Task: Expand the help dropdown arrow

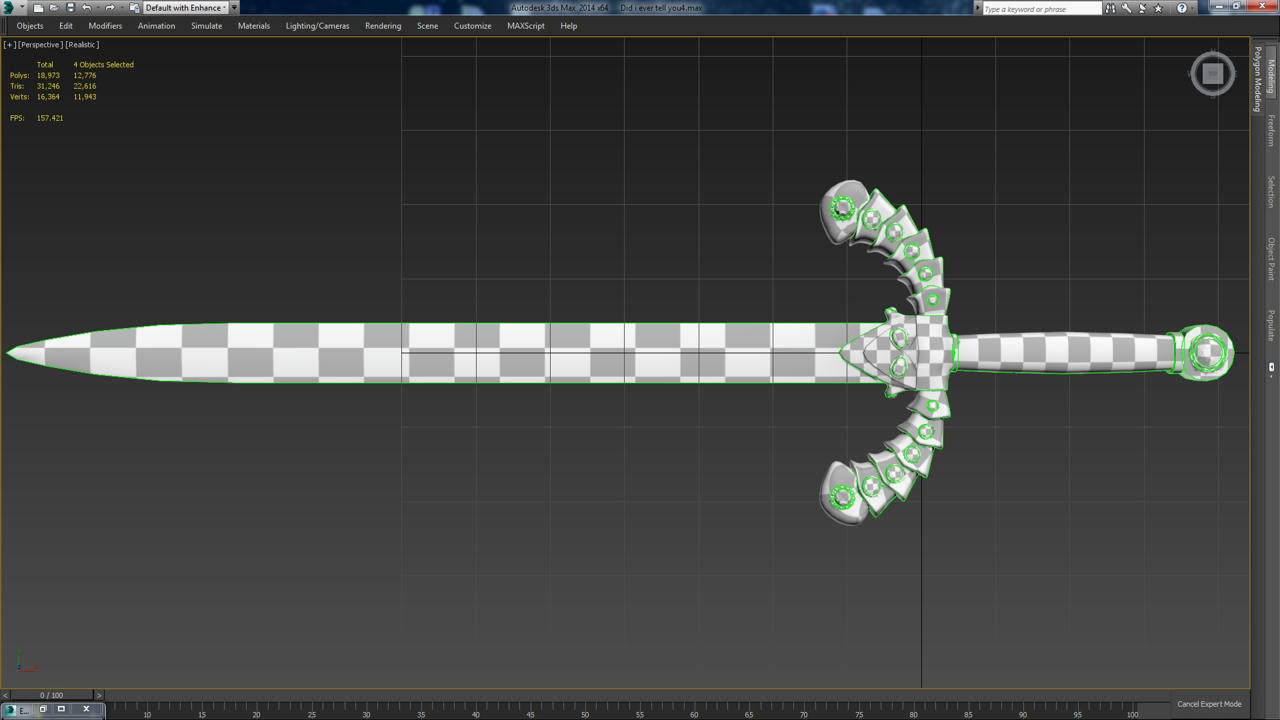Action: point(1194,8)
